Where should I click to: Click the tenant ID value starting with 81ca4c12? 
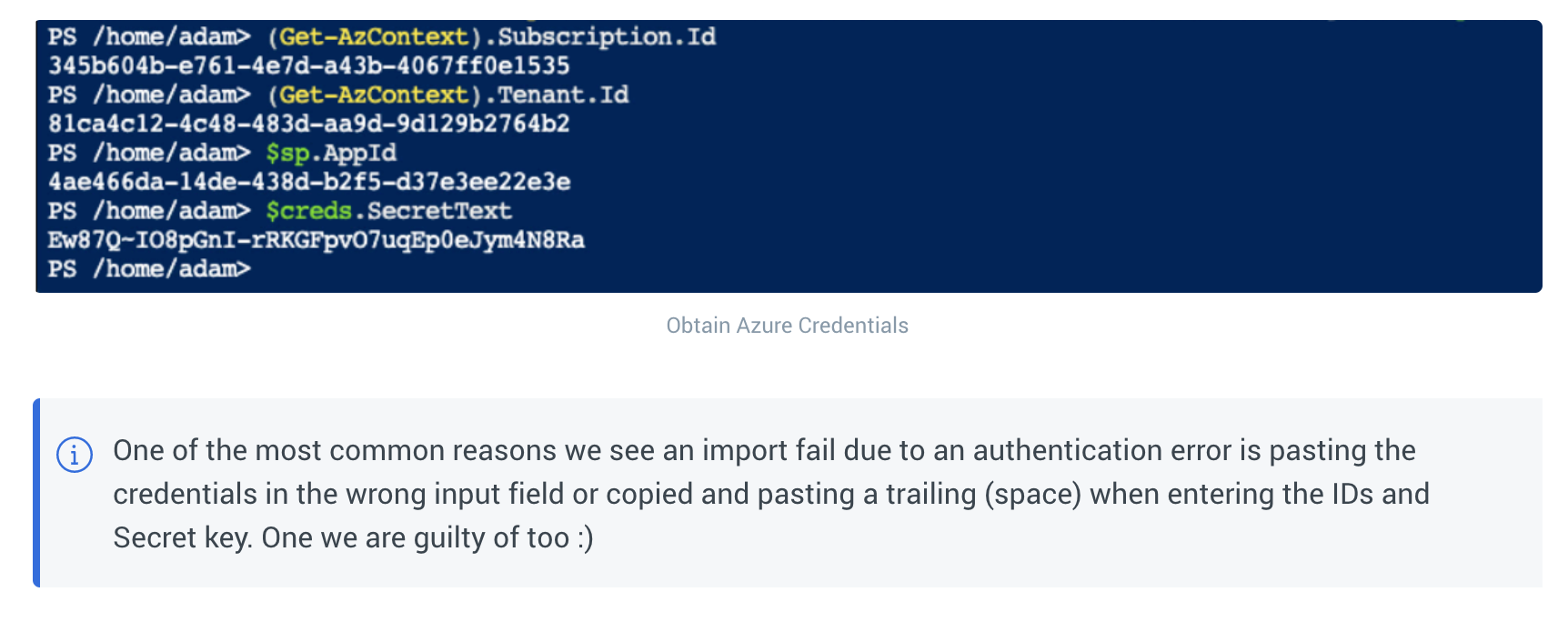[x=308, y=124]
